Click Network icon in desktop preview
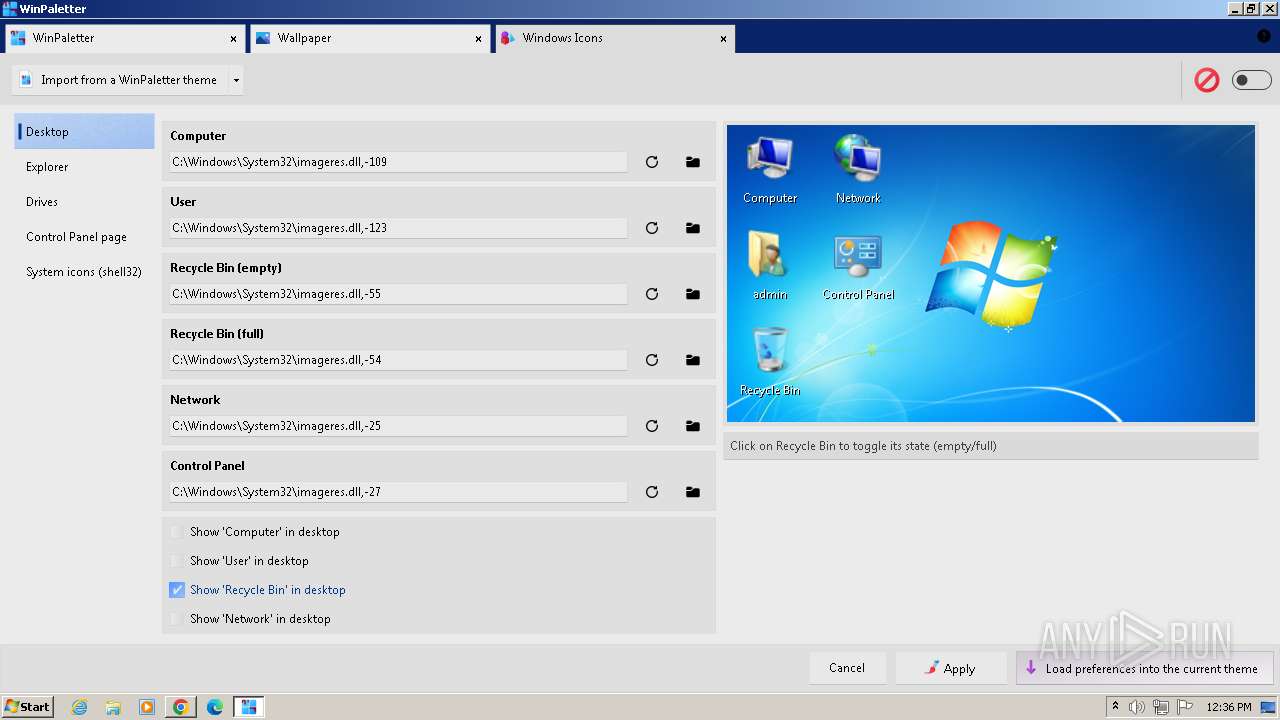The image size is (1280, 720). pos(858,169)
